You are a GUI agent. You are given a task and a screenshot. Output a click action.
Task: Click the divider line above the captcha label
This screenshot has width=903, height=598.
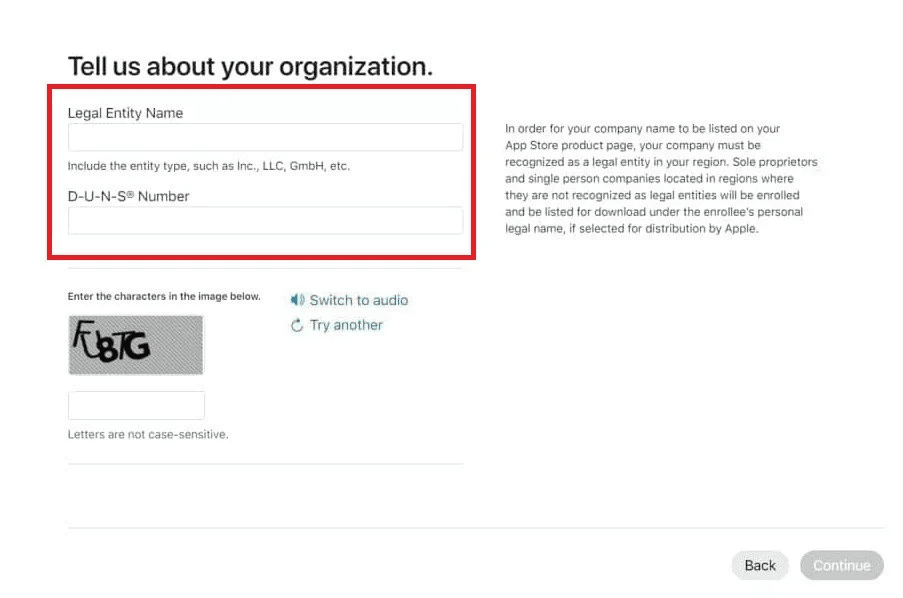(x=265, y=268)
